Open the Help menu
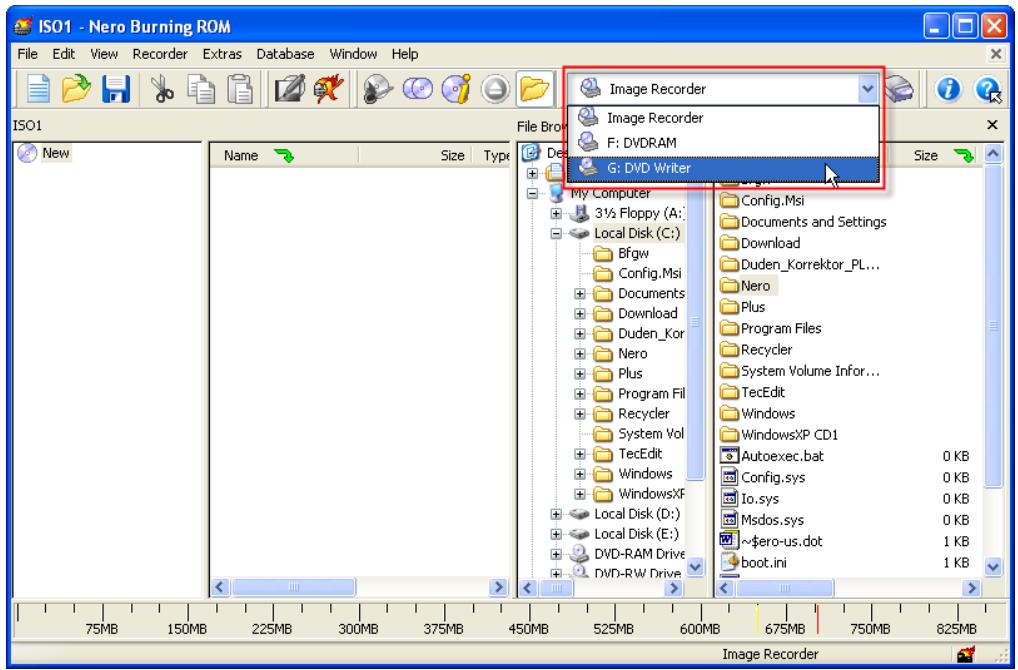The height and width of the screenshot is (670, 1018). 404,54
